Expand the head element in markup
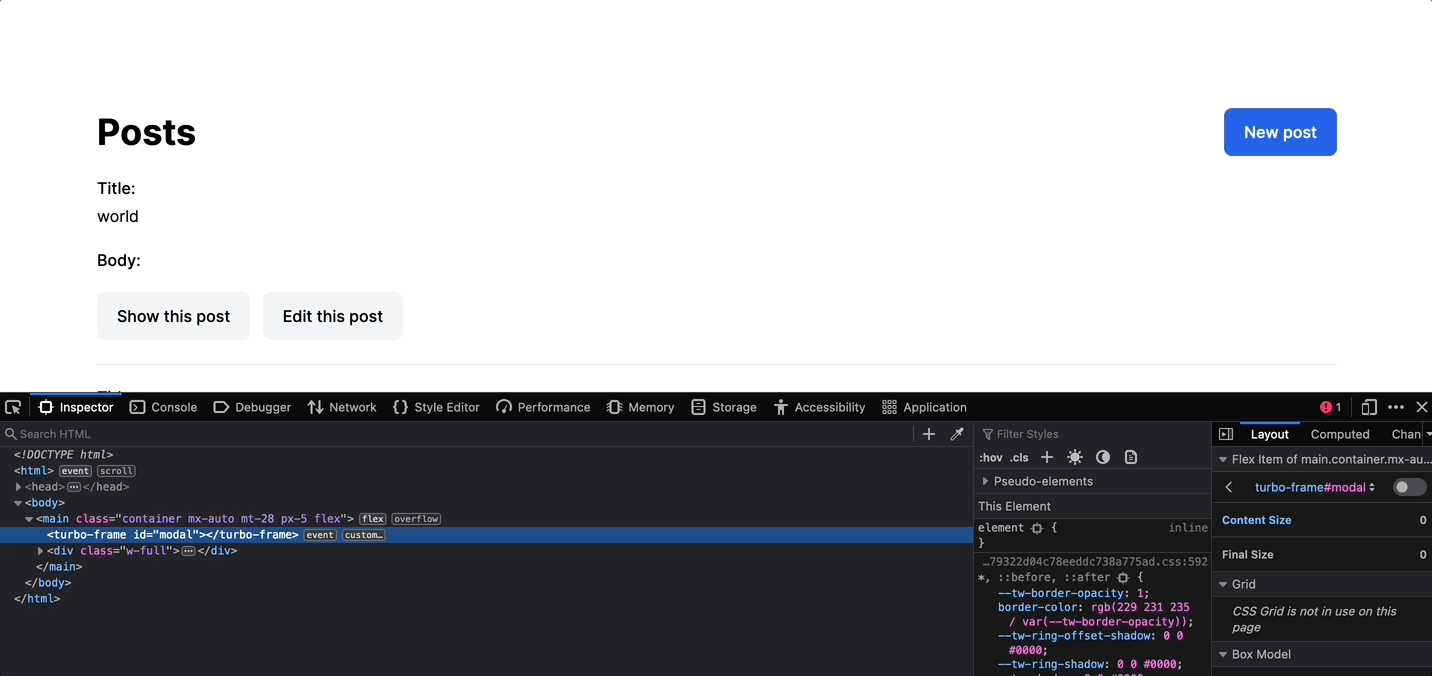This screenshot has width=1432, height=676. coord(18,487)
